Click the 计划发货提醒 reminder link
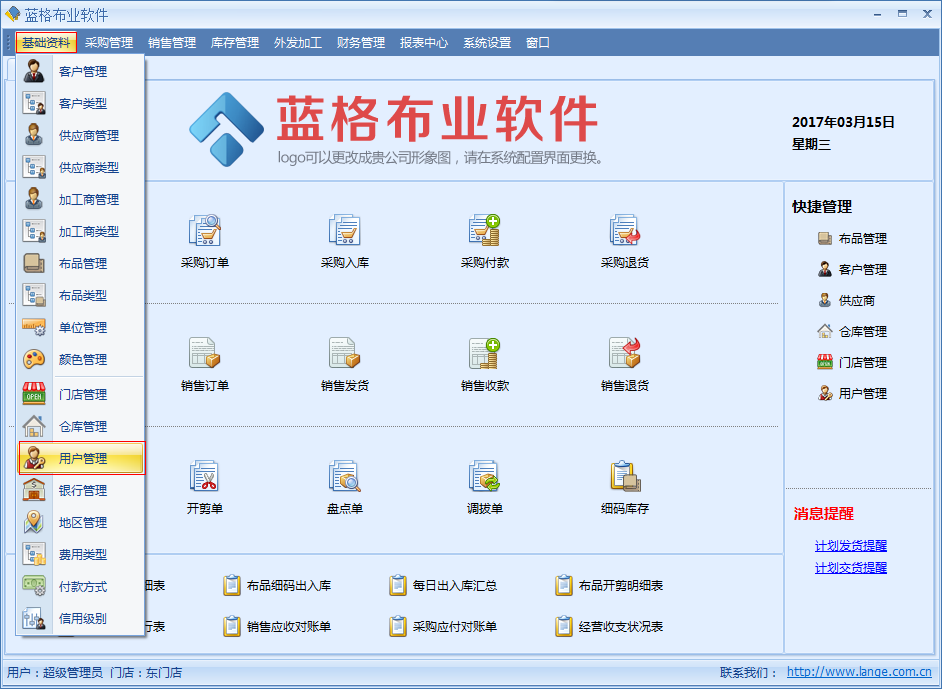The image size is (942, 689). [x=850, y=546]
